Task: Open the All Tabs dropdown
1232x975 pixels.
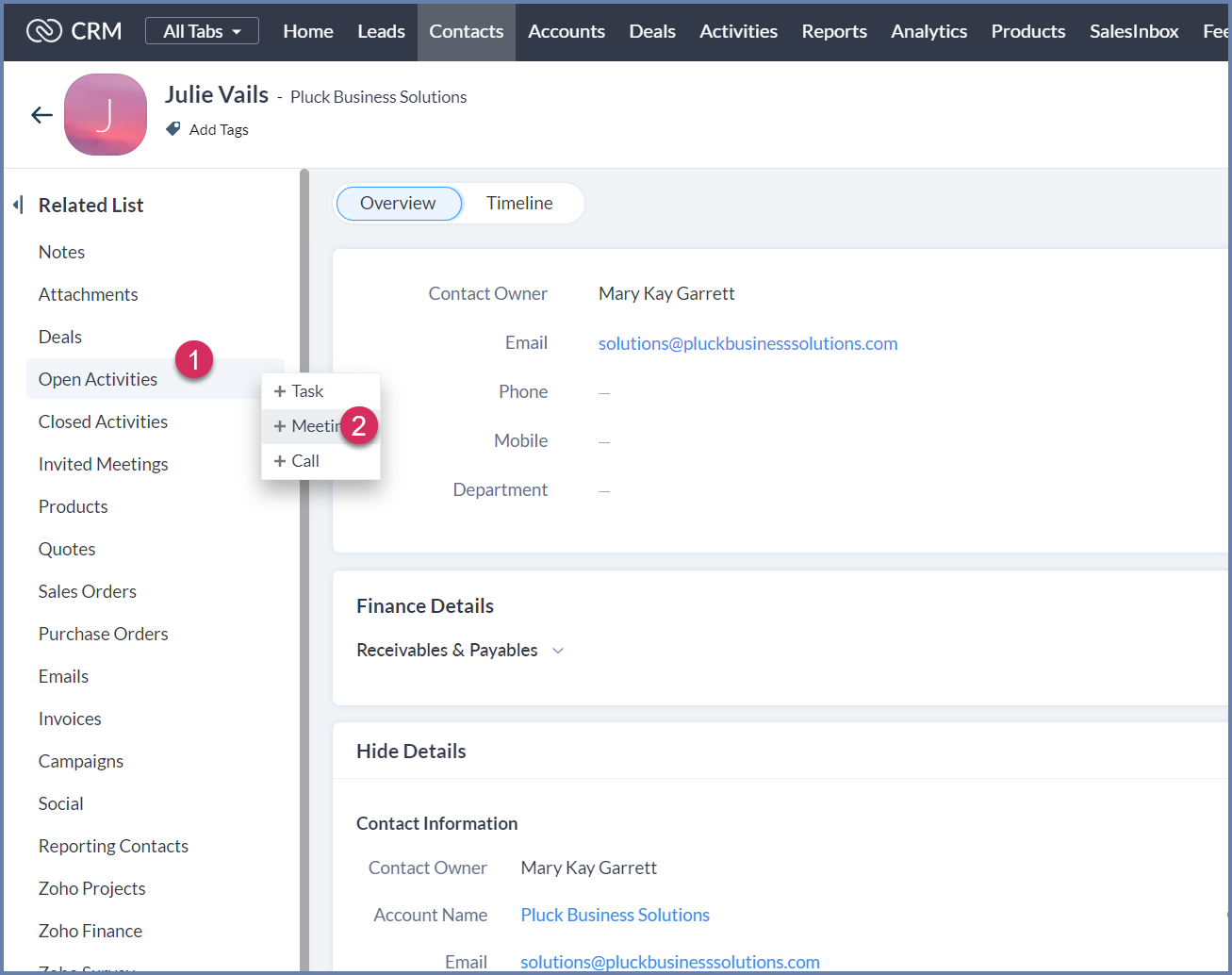Action: point(202,31)
